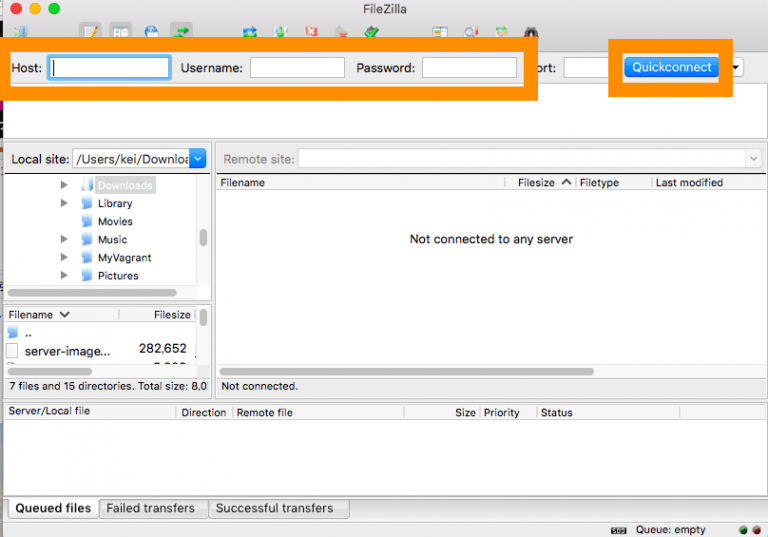
Task: Click the server-image file icon
Action: 12,350
